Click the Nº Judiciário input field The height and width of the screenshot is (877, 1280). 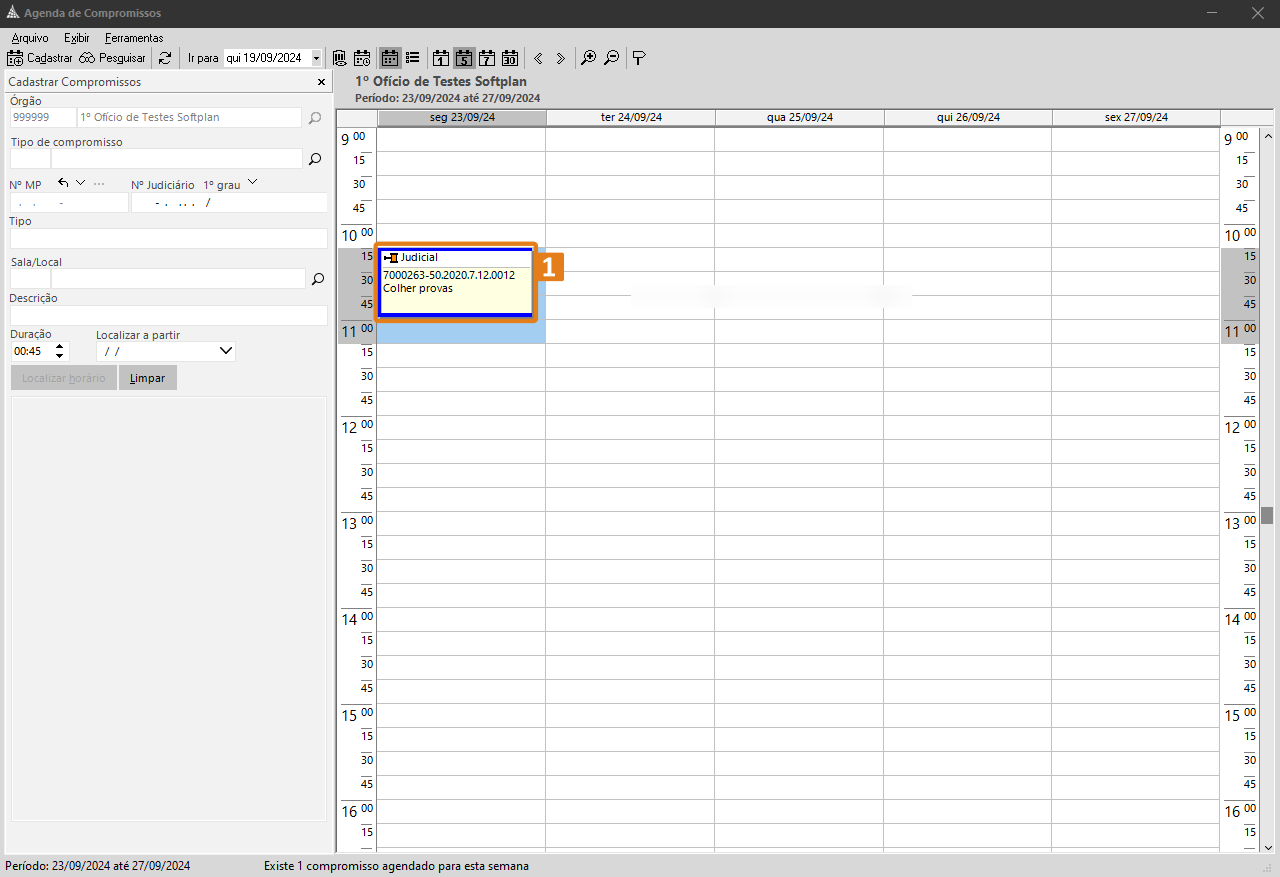[229, 203]
